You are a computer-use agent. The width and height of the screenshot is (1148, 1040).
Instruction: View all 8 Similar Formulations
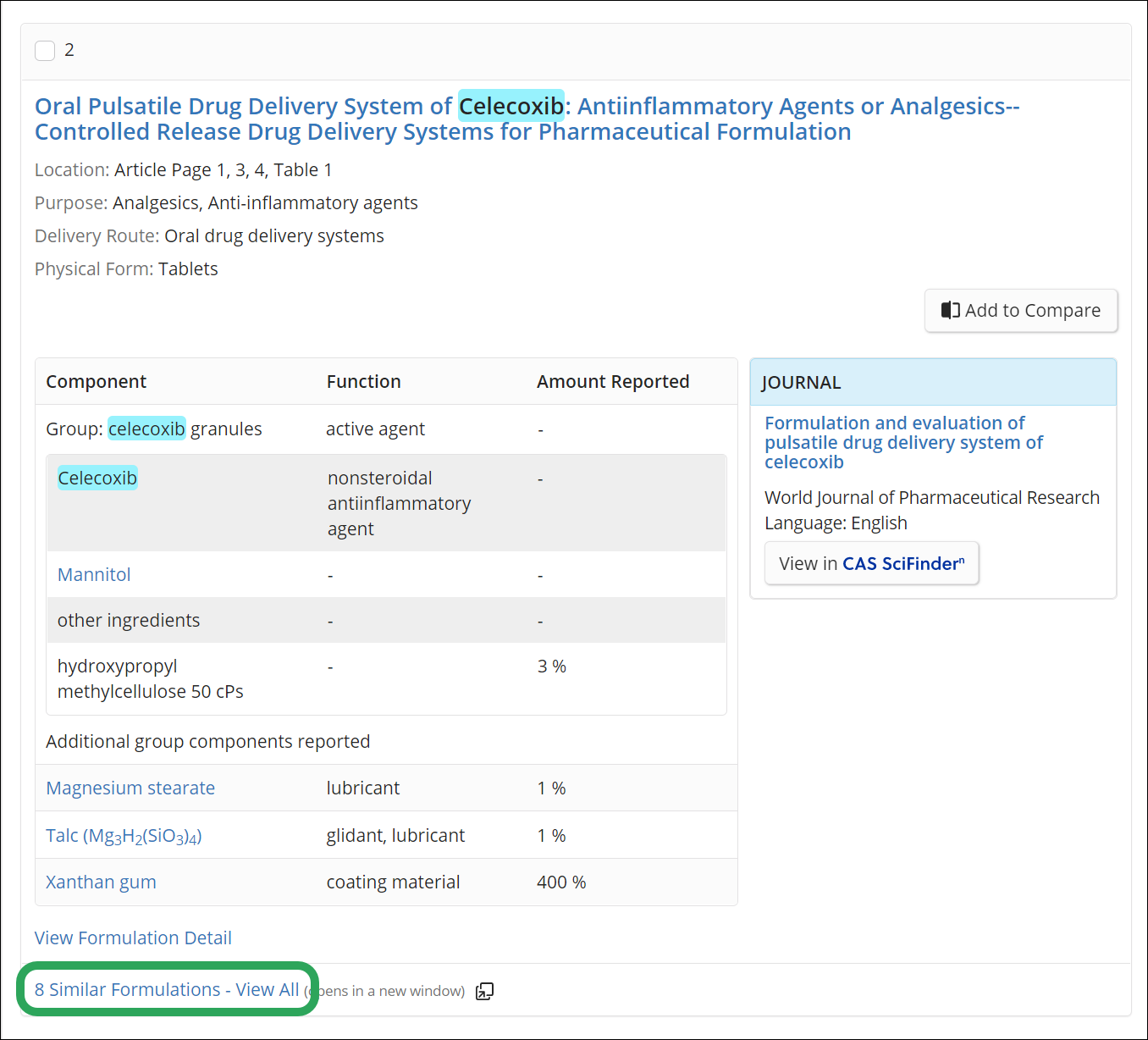coord(166,989)
